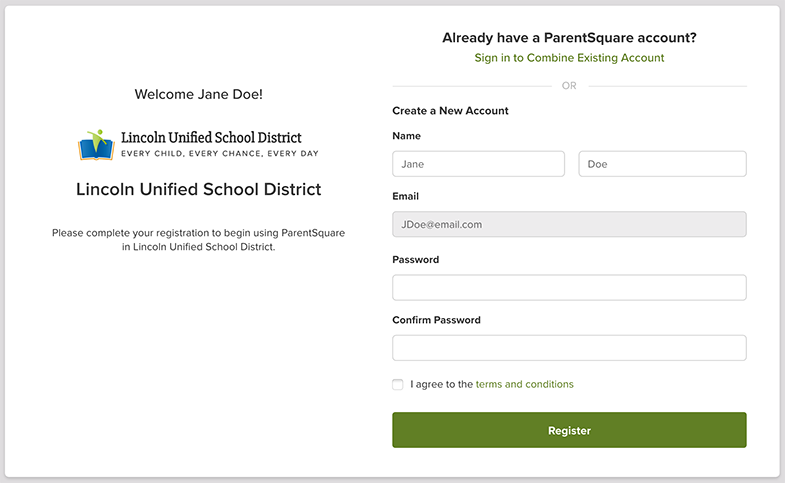The width and height of the screenshot is (785, 483).
Task: Select the Password input field
Action: click(x=569, y=287)
